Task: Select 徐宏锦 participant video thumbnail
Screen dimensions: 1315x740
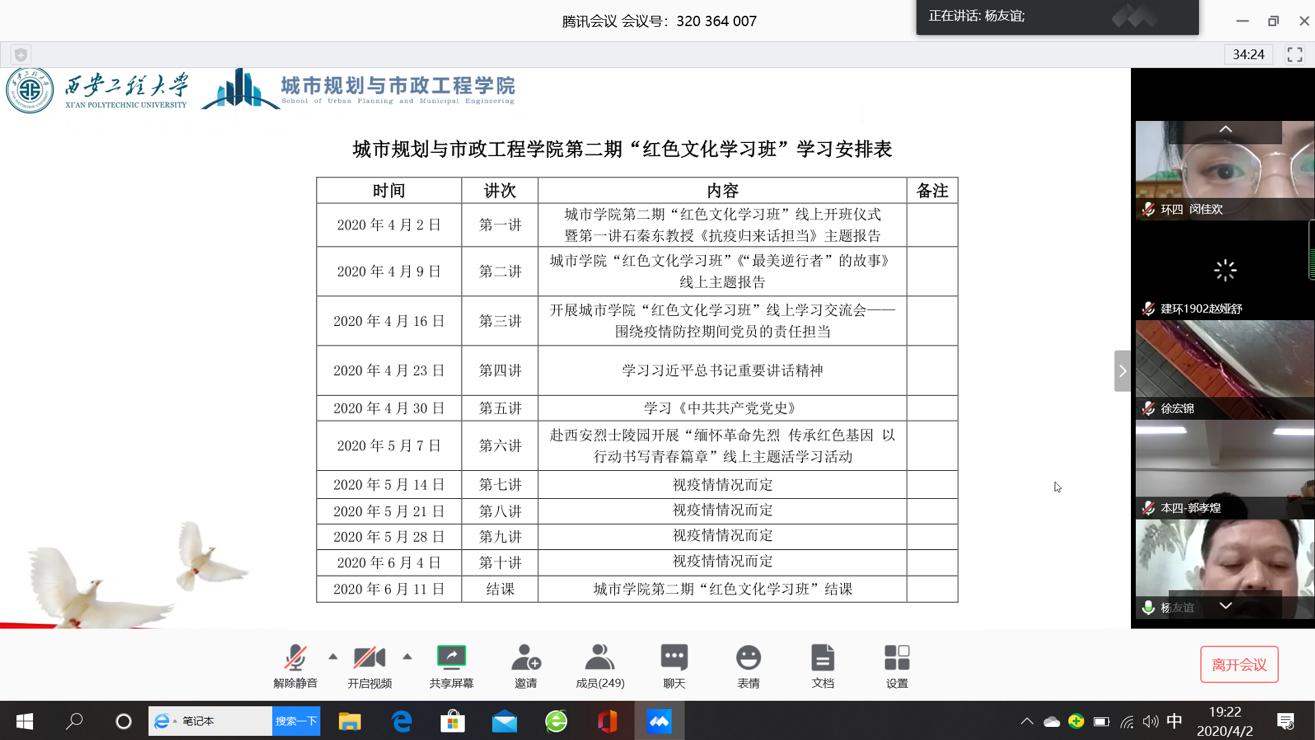Action: pos(1224,368)
